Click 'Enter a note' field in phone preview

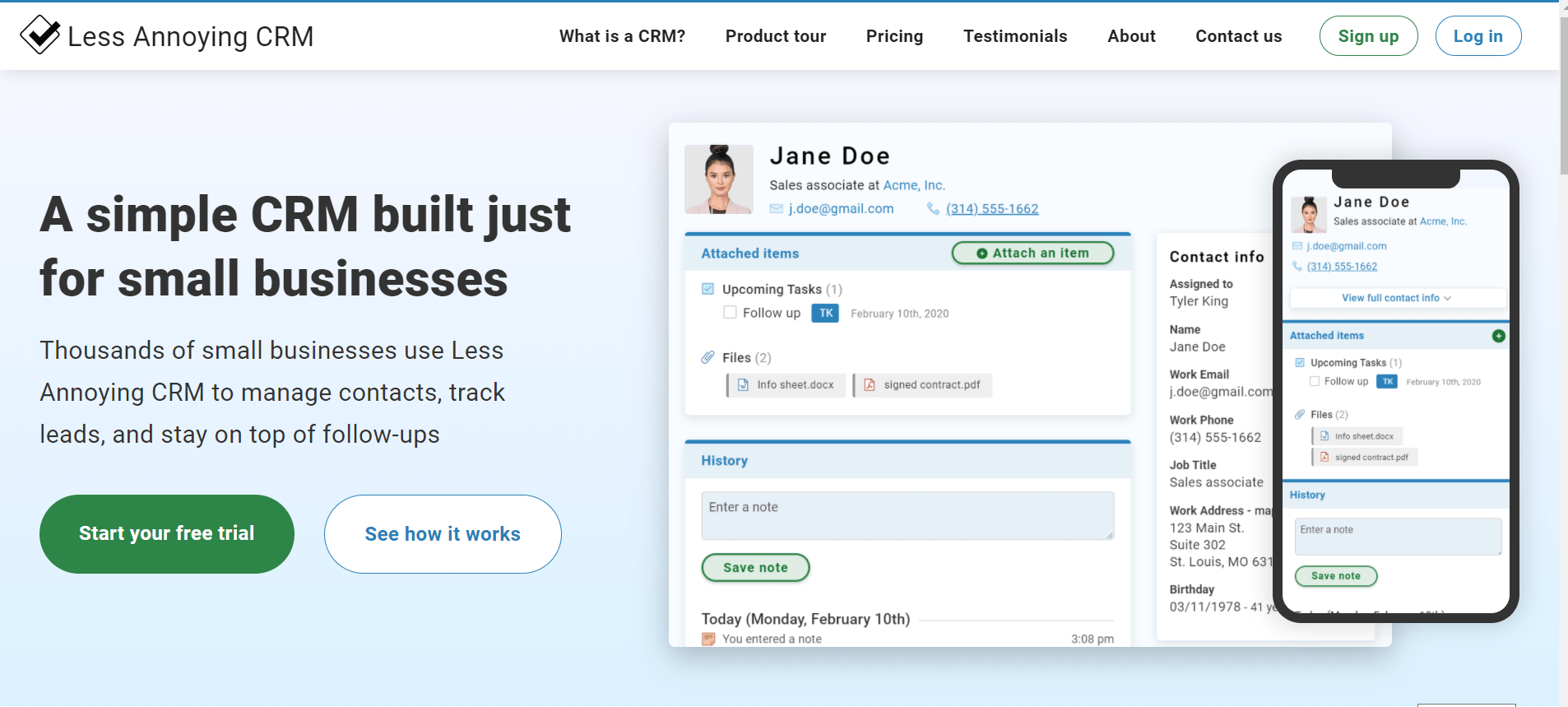coord(1398,536)
